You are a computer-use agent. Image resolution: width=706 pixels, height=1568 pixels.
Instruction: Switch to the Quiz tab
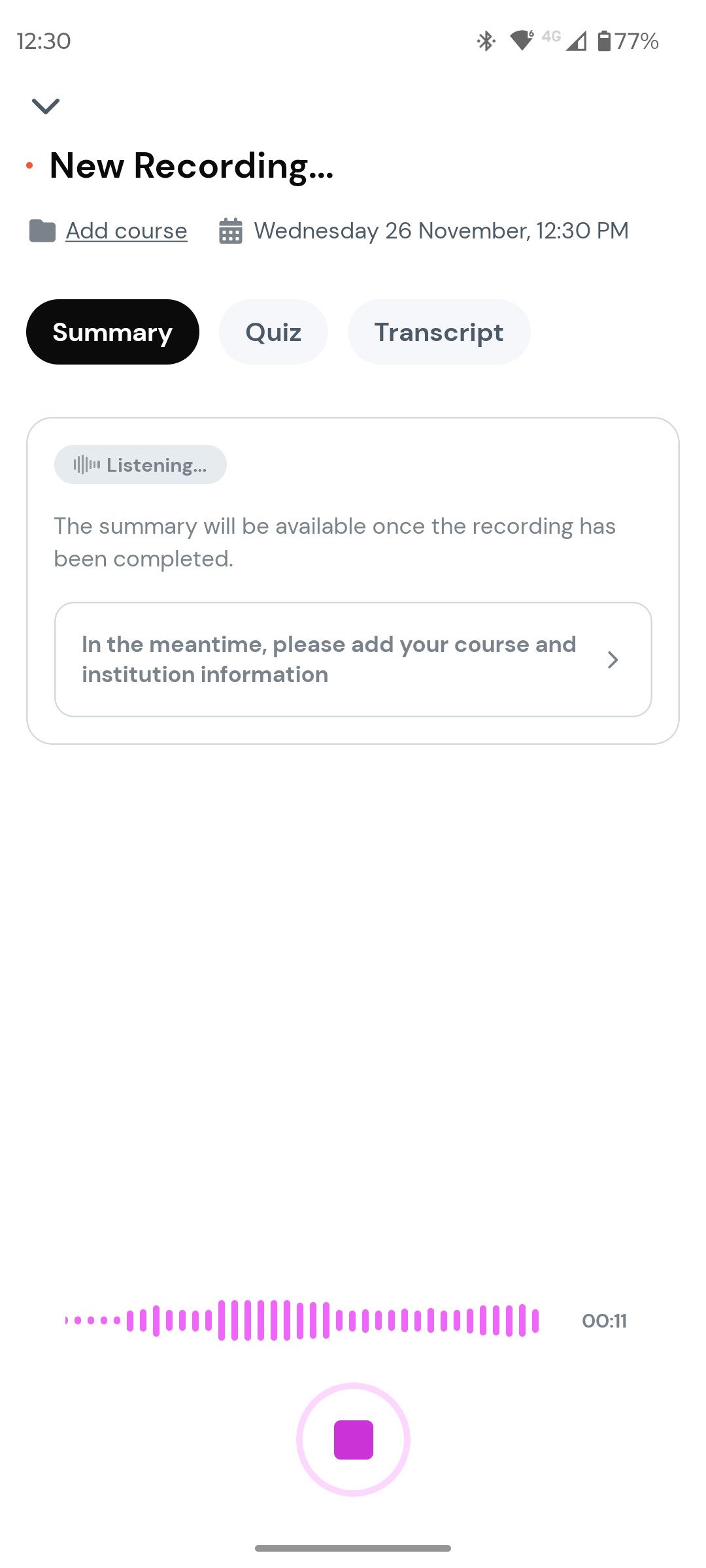[x=273, y=332]
